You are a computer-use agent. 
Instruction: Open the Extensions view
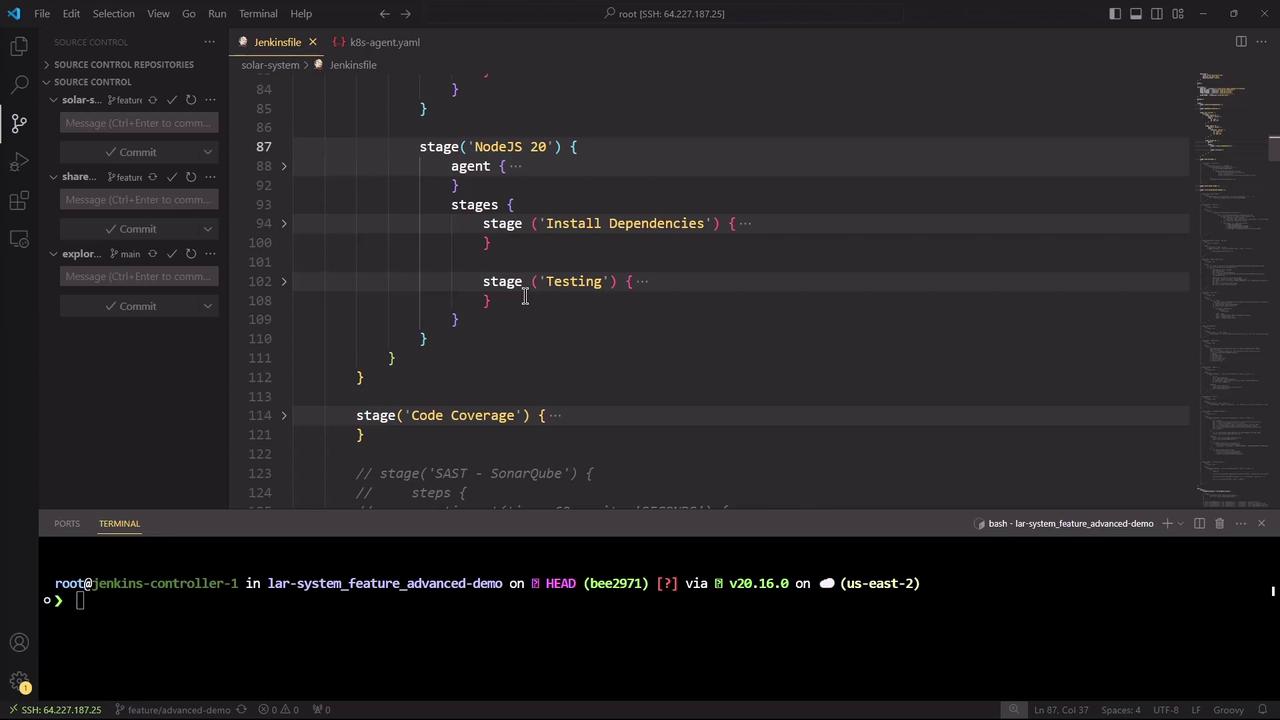pyautogui.click(x=19, y=201)
